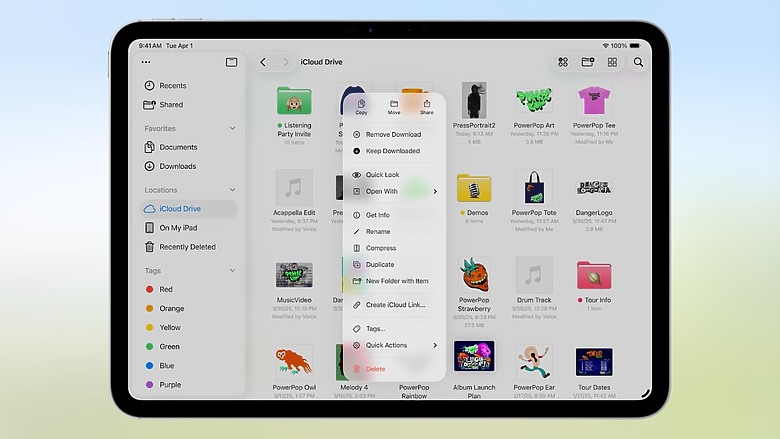Select the iCloud Drive location
780x439 pixels.
coord(189,209)
